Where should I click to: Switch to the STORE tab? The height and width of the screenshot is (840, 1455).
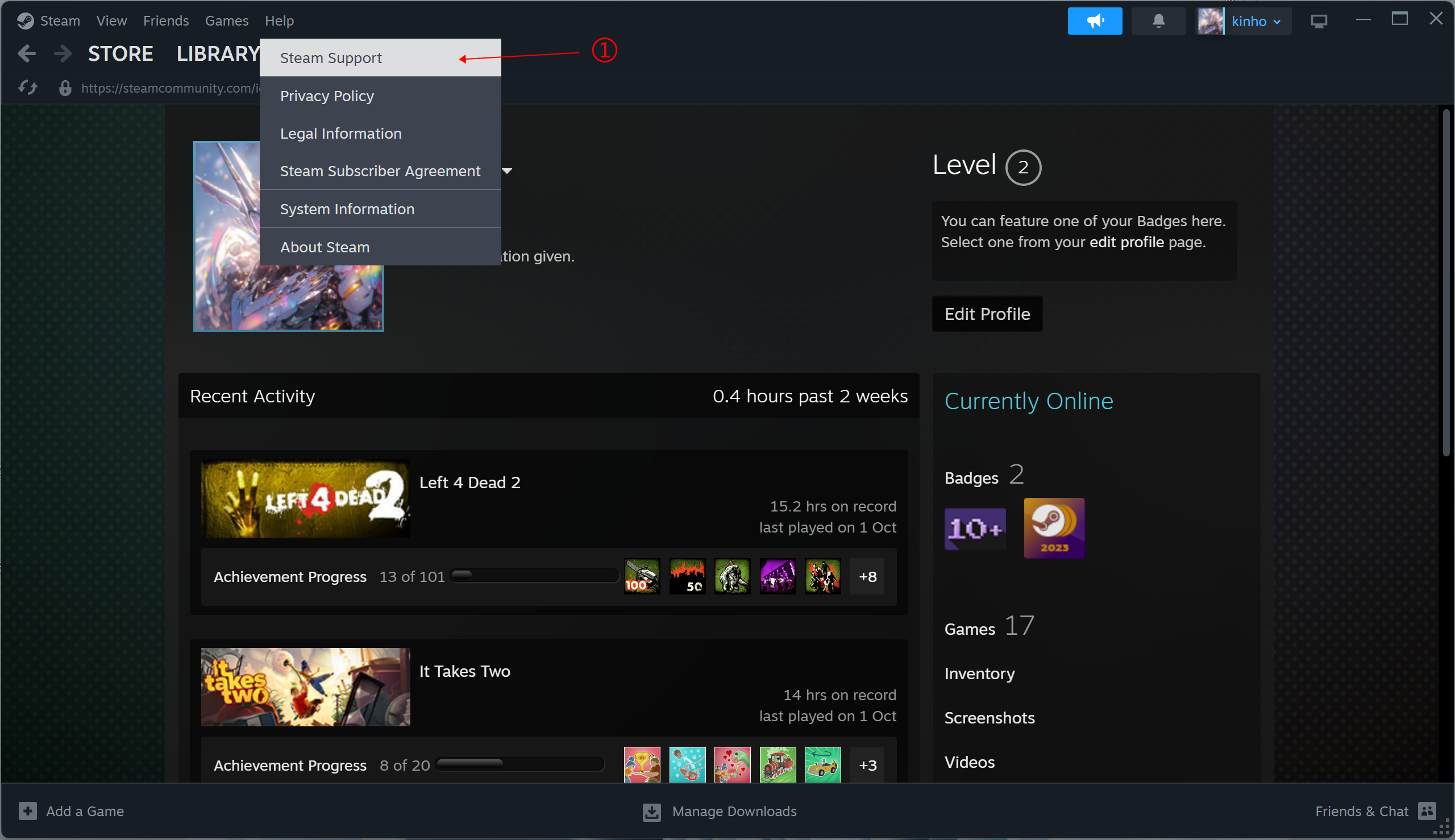pos(120,53)
